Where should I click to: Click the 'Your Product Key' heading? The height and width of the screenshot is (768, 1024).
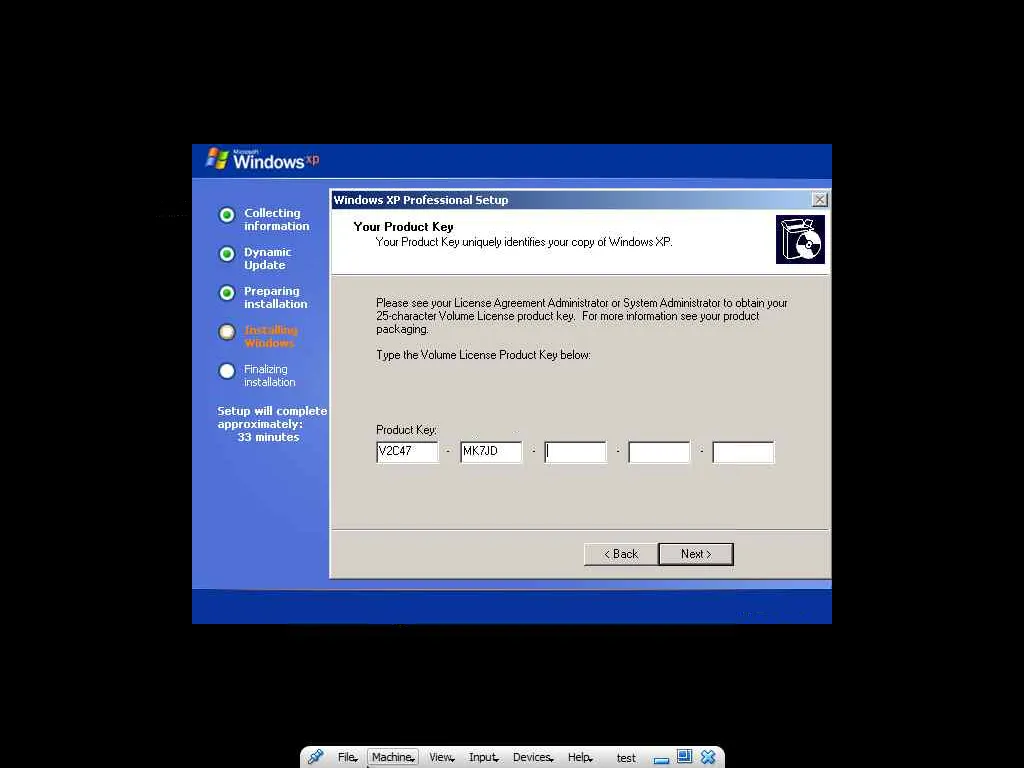coord(403,227)
